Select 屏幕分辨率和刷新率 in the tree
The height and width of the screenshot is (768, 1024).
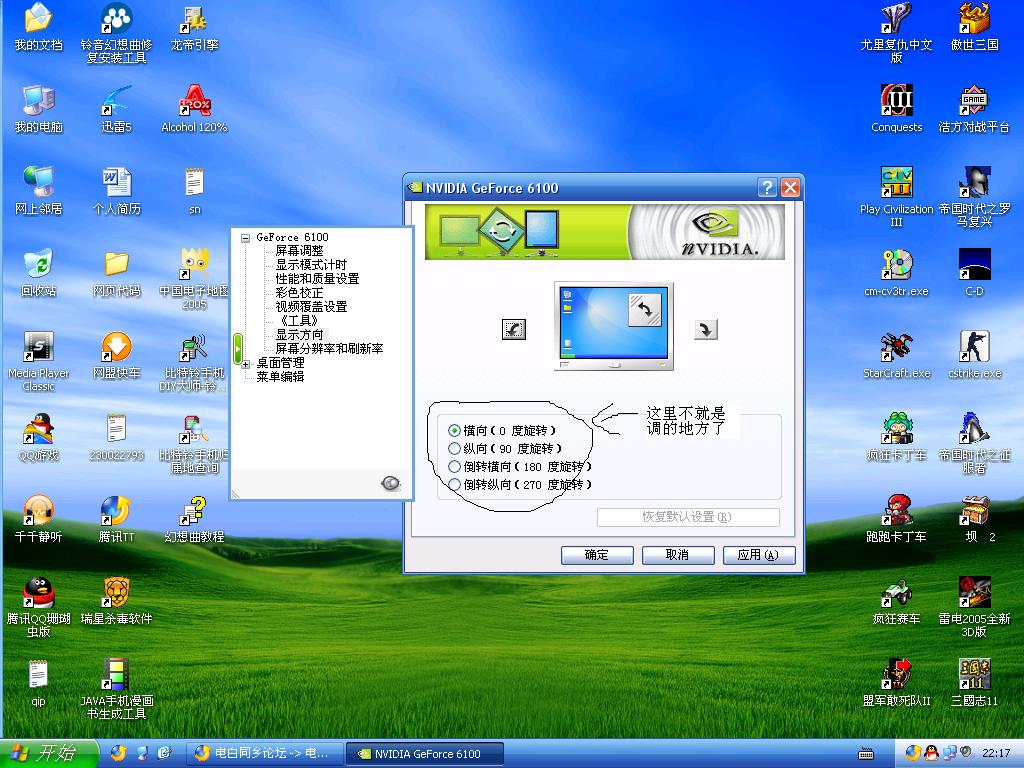(x=329, y=349)
